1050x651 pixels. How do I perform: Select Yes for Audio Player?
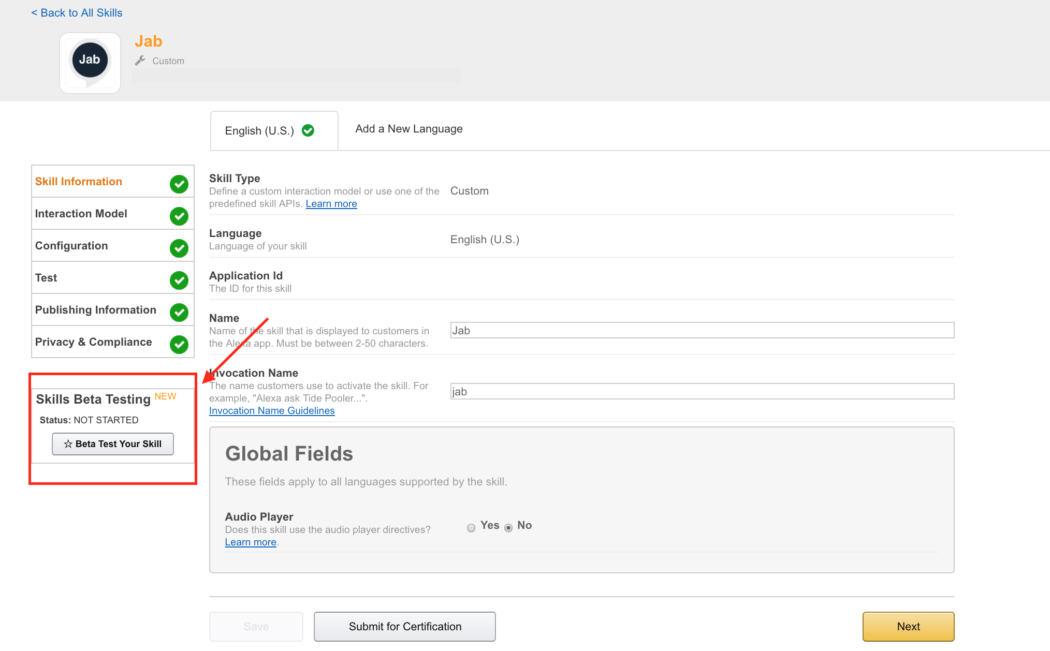pyautogui.click(x=471, y=528)
